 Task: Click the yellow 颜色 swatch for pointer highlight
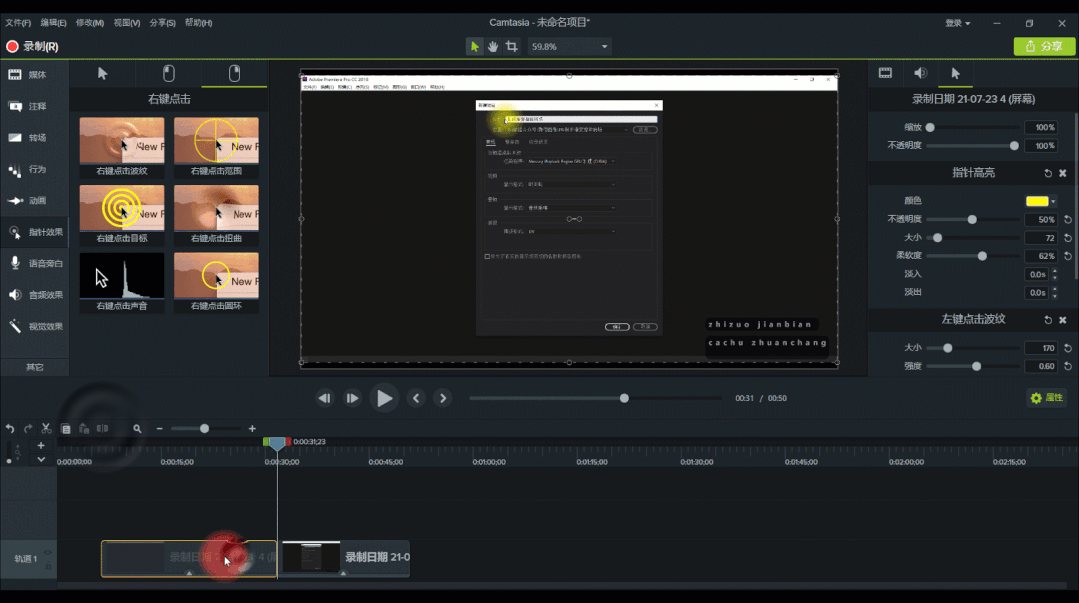pos(1036,201)
